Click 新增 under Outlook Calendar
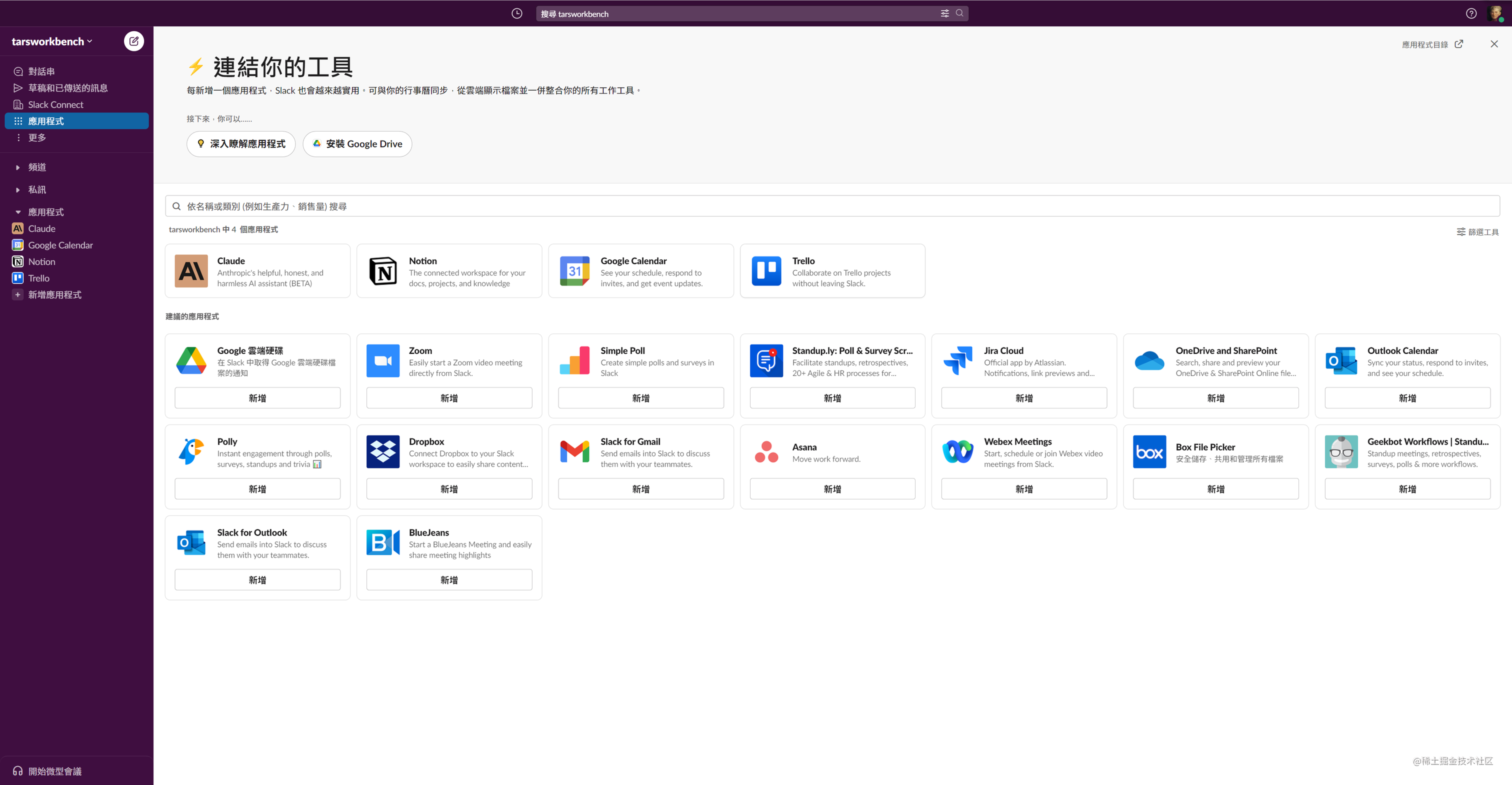This screenshot has height=785, width=1512. tap(1407, 397)
